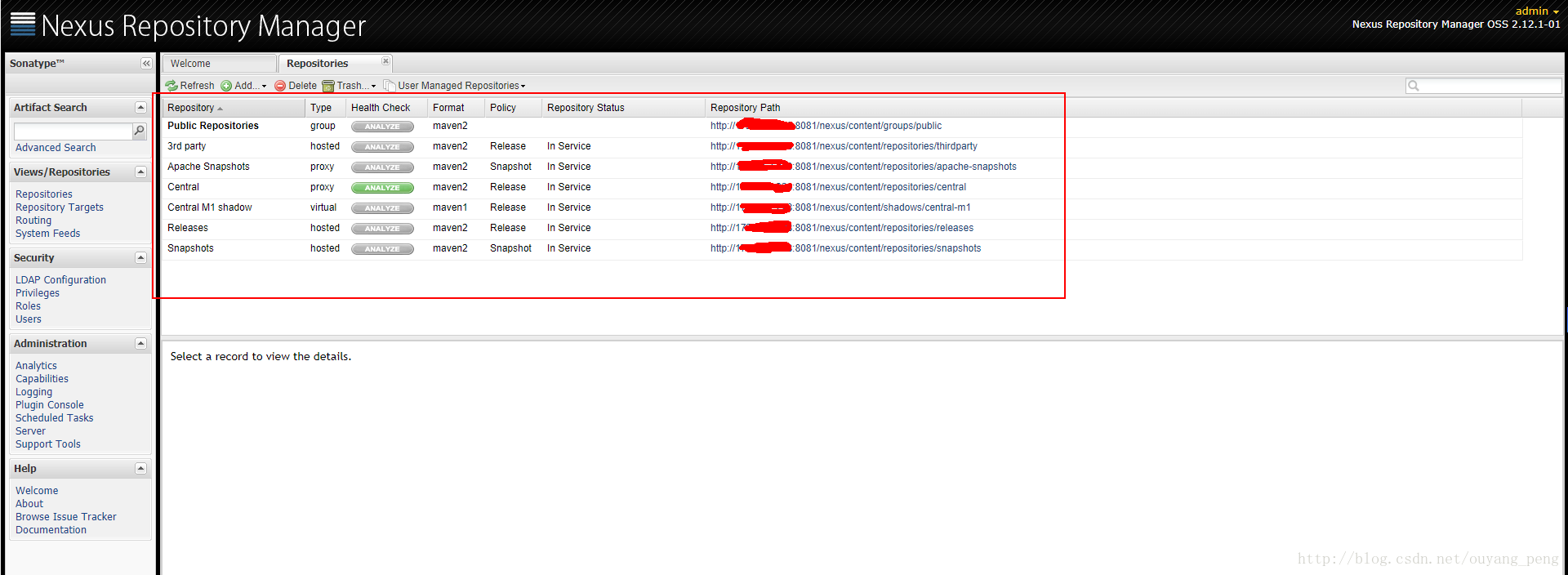Open LDAP Configuration link
Viewport: 1568px width, 575px height.
61,280
